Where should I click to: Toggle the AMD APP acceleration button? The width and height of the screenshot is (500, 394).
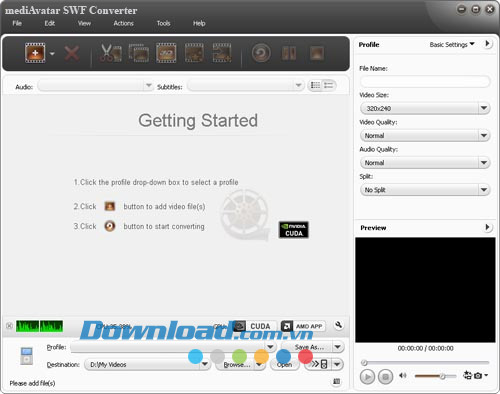303,326
